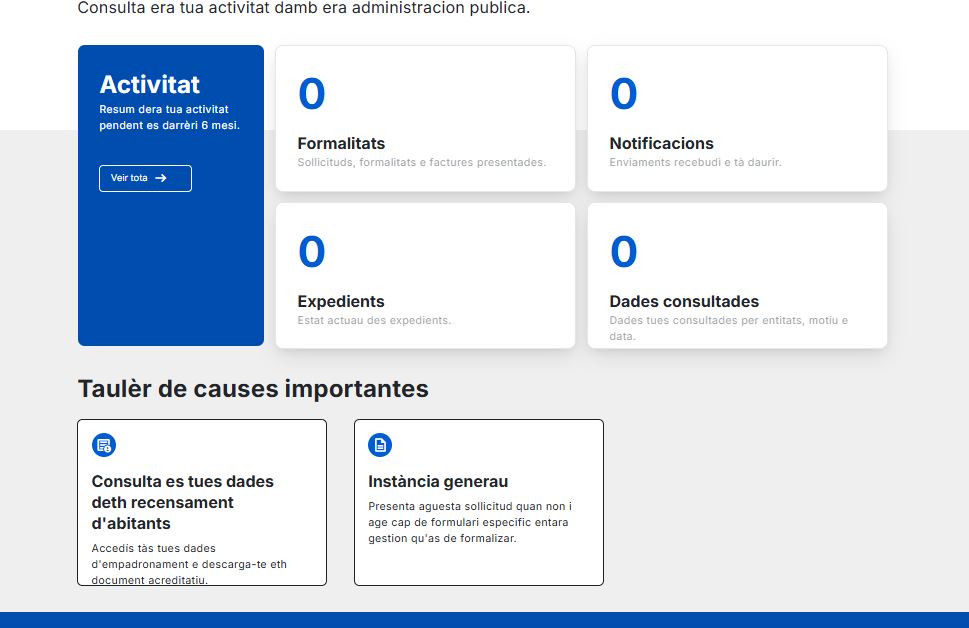The height and width of the screenshot is (628, 969).
Task: Click the census data document icon
Action: (104, 445)
